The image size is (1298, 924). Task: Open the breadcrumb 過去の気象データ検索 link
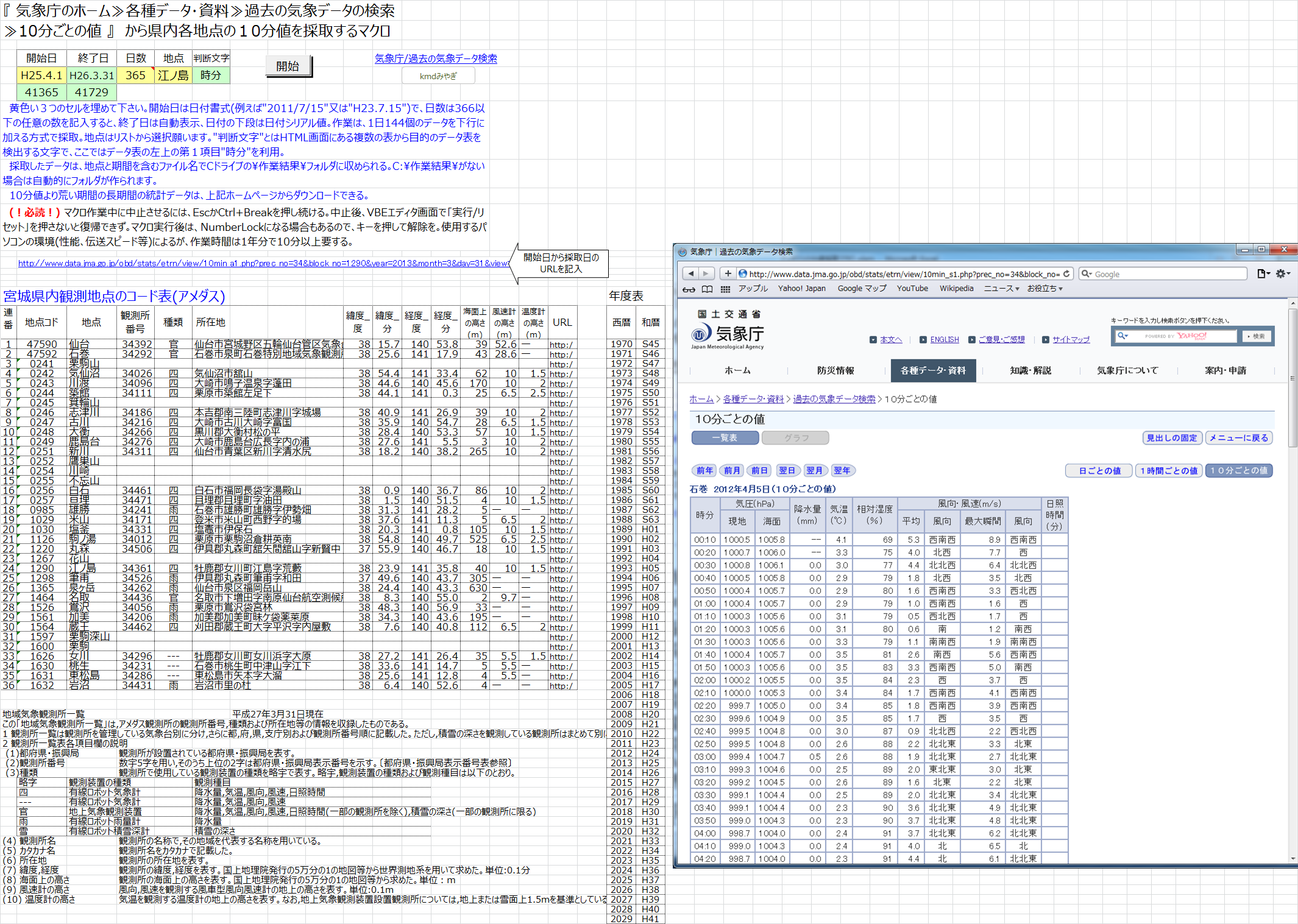834,399
